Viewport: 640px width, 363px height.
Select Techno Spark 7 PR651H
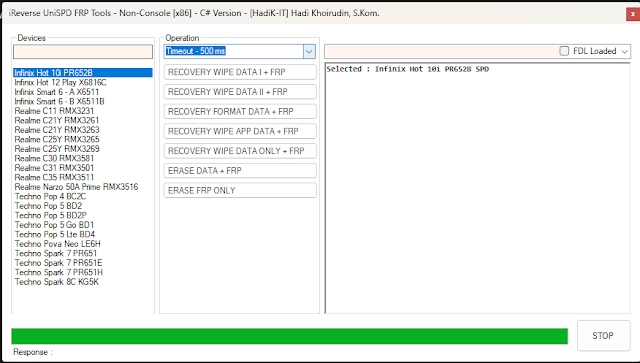click(59, 272)
